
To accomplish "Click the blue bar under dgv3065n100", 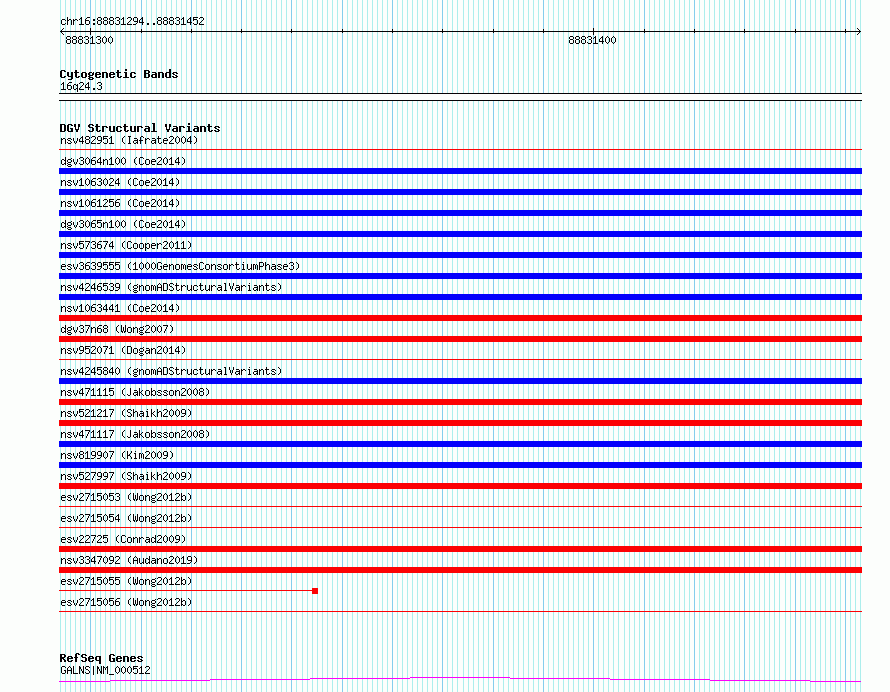I will click(x=460, y=234).
